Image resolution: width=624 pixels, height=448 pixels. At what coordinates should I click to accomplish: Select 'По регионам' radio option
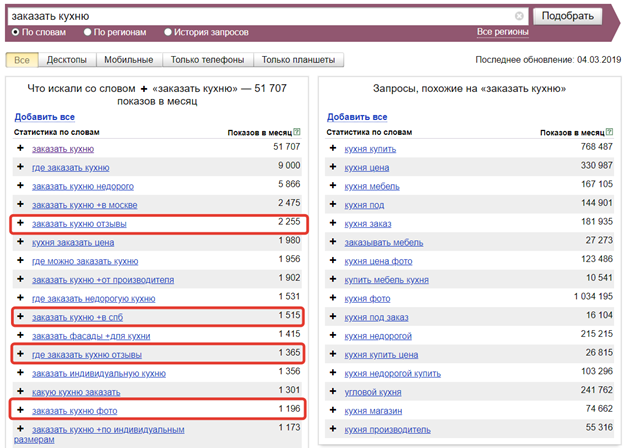pyautogui.click(x=88, y=32)
